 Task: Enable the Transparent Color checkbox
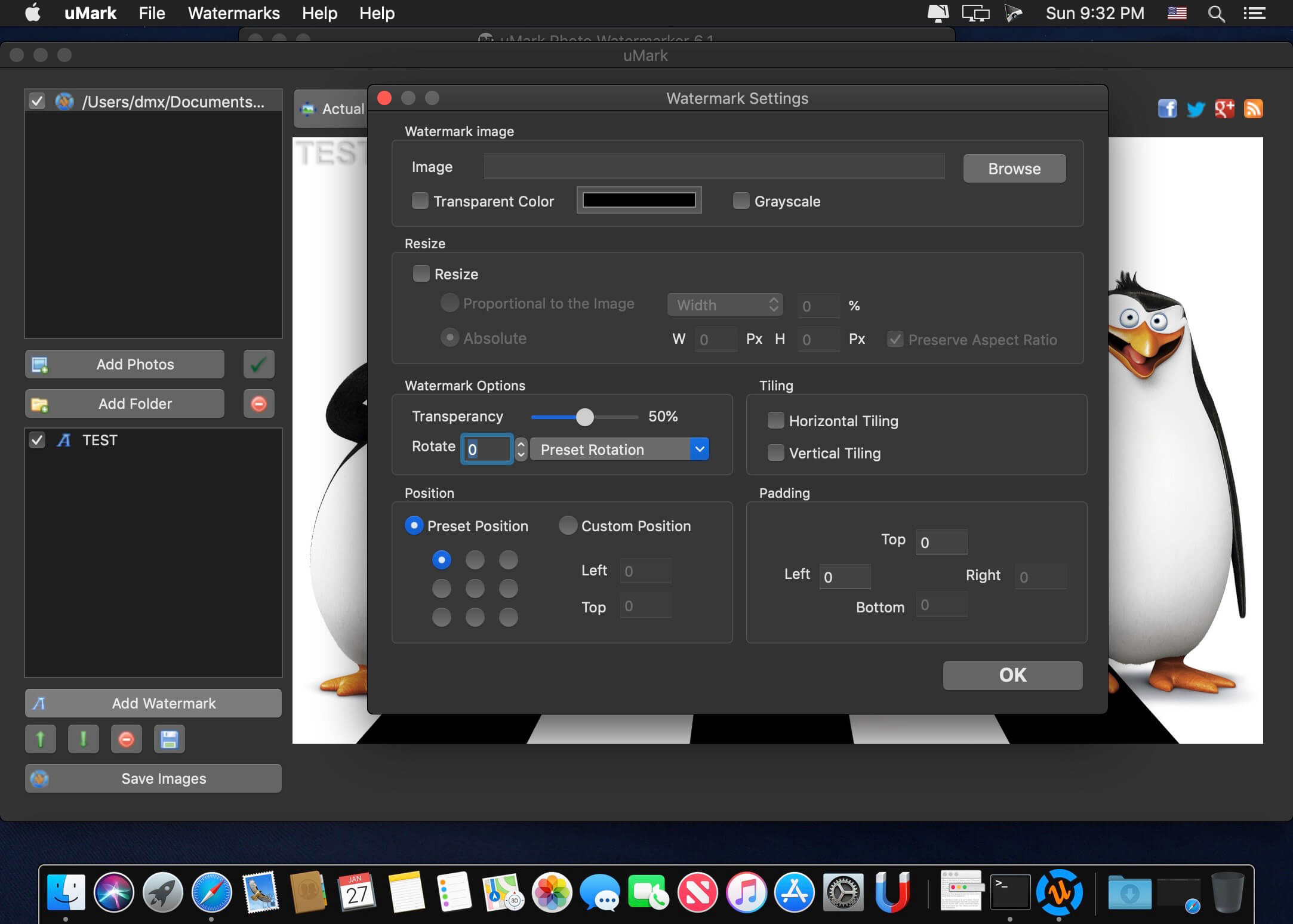pos(420,201)
